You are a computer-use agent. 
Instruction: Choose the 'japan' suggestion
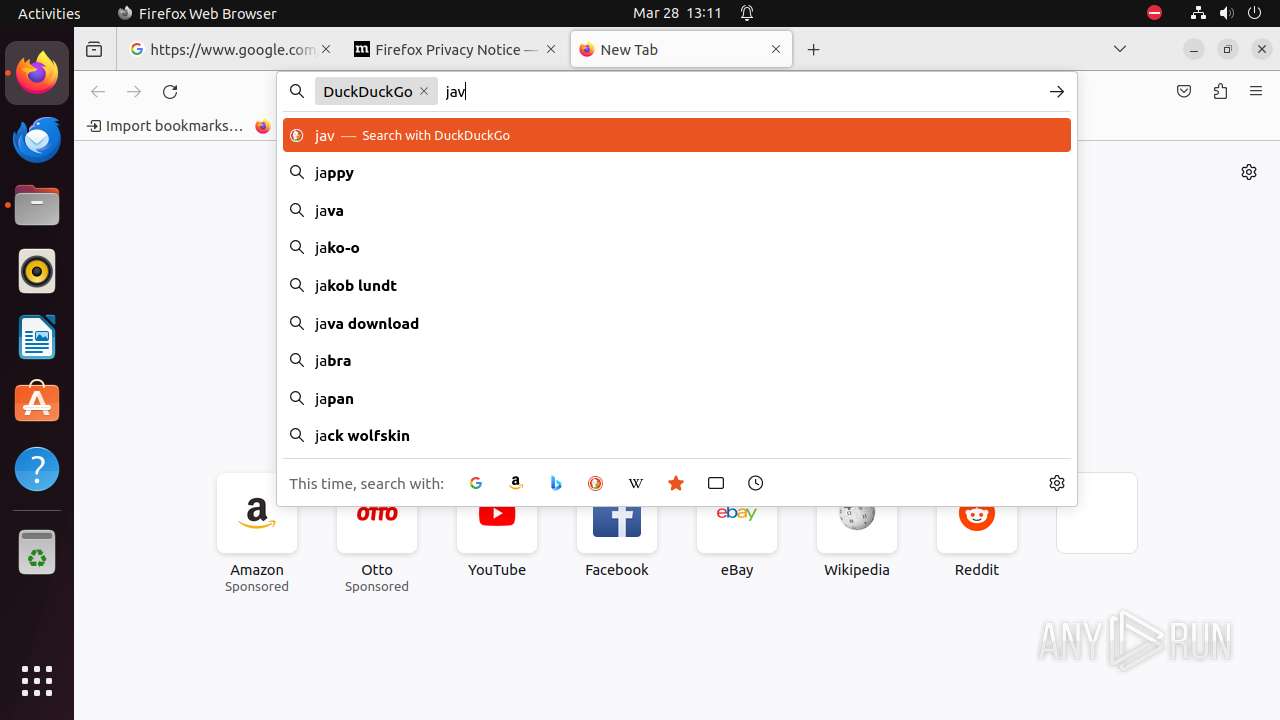(677, 399)
